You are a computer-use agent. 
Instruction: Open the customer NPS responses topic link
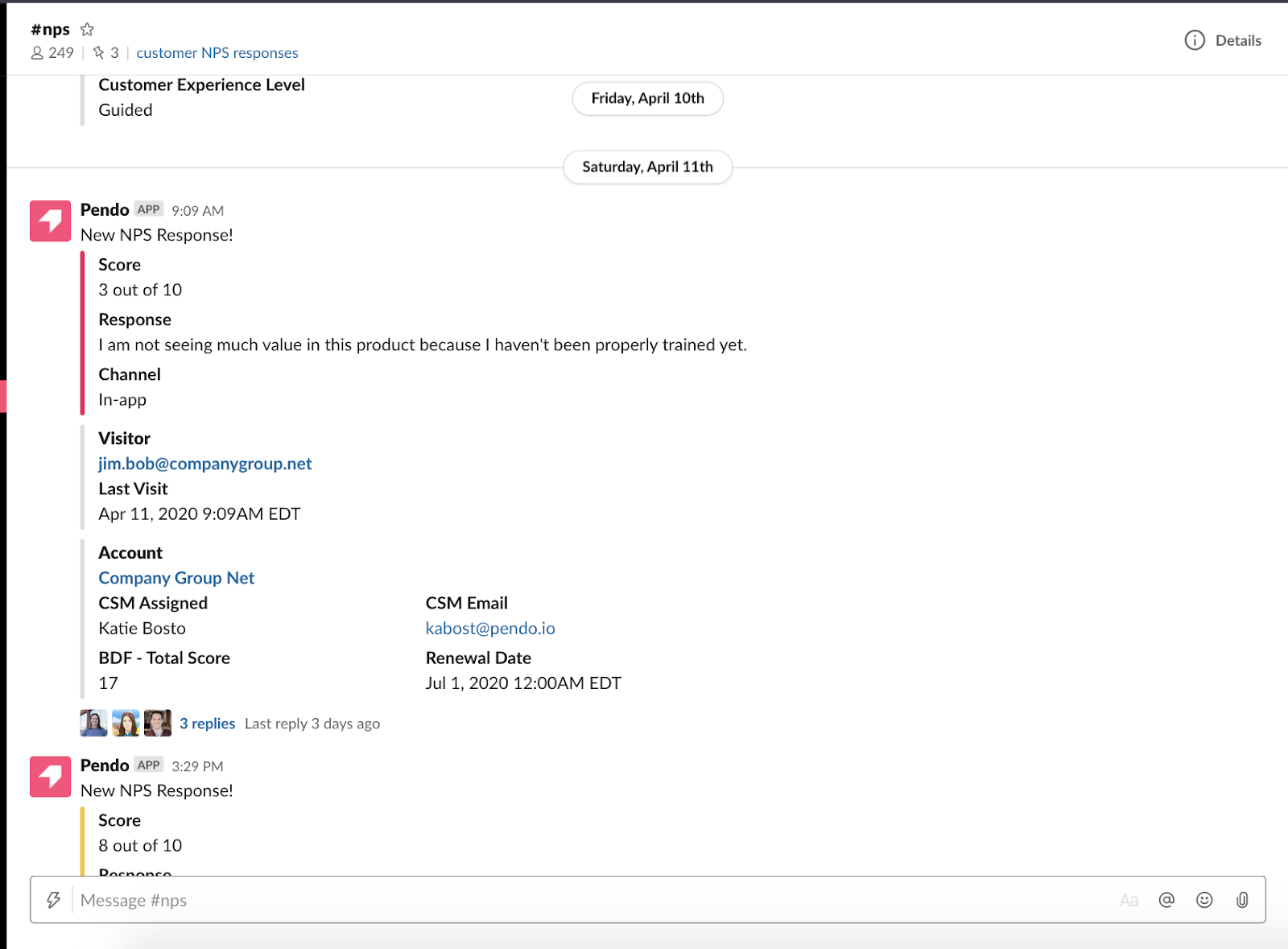coord(217,53)
